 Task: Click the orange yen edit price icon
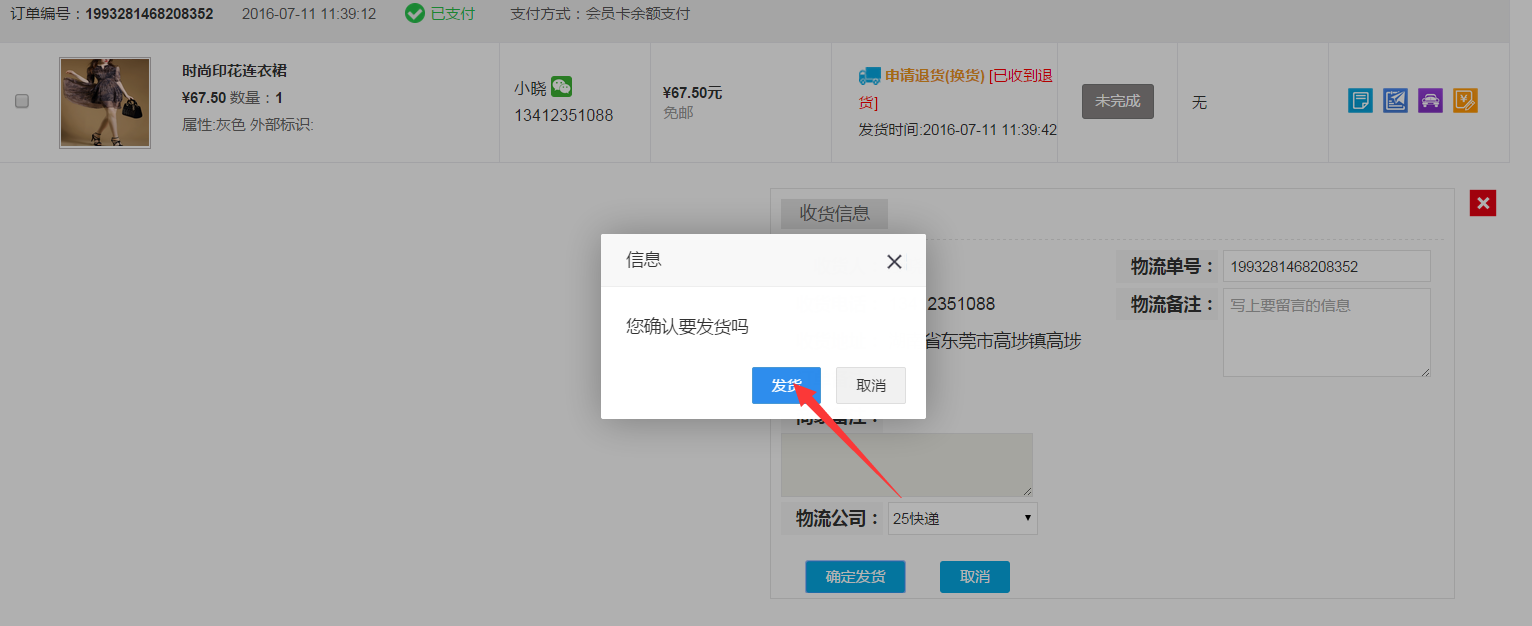pos(1465,101)
